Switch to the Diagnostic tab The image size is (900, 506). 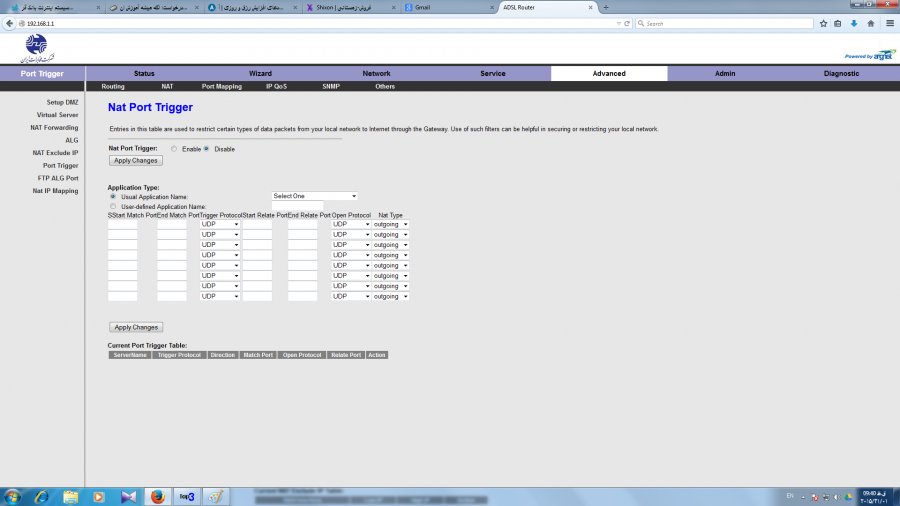coord(841,73)
